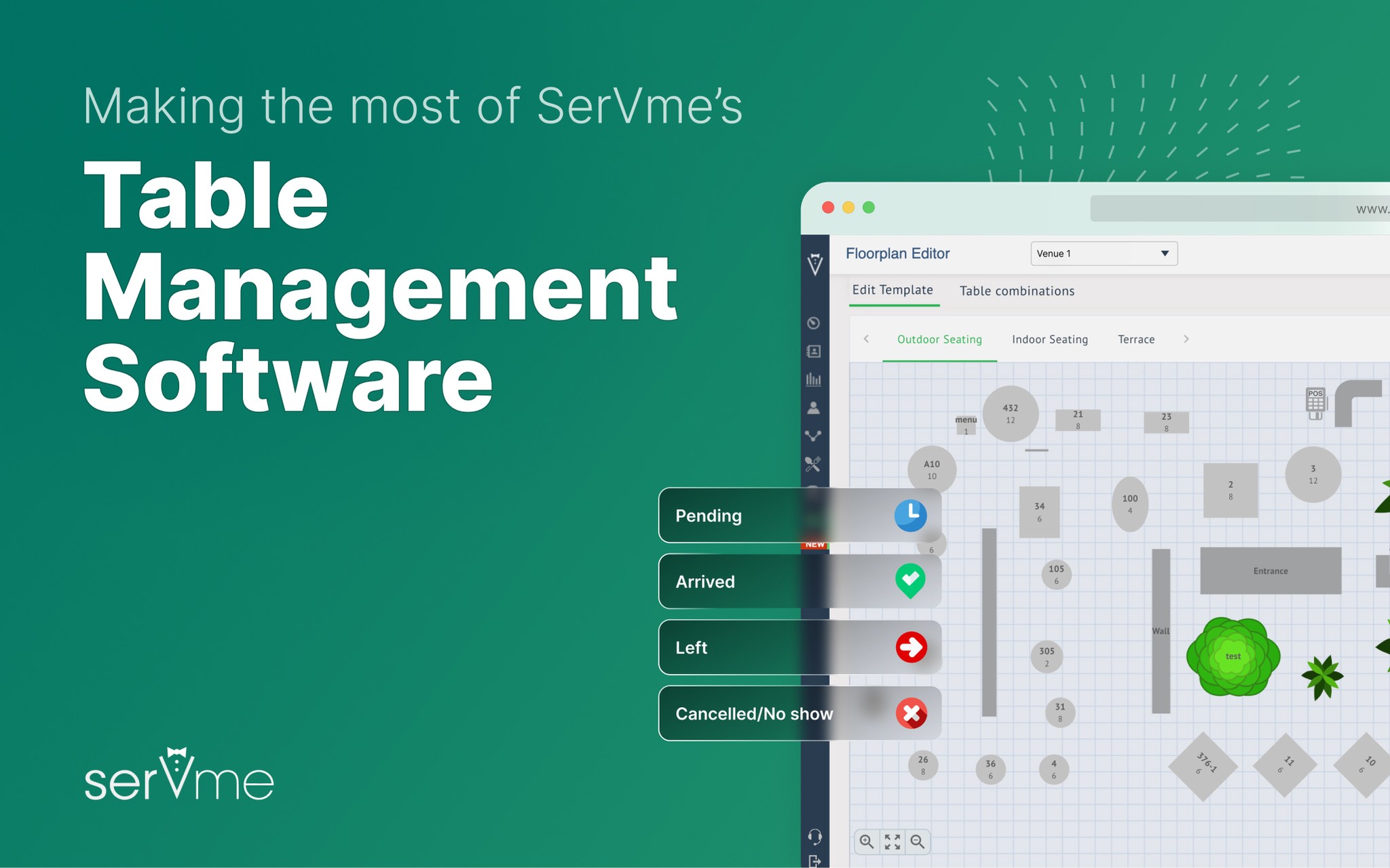Open the Indoor Seating tab
Image resolution: width=1390 pixels, height=868 pixels.
click(x=1050, y=339)
